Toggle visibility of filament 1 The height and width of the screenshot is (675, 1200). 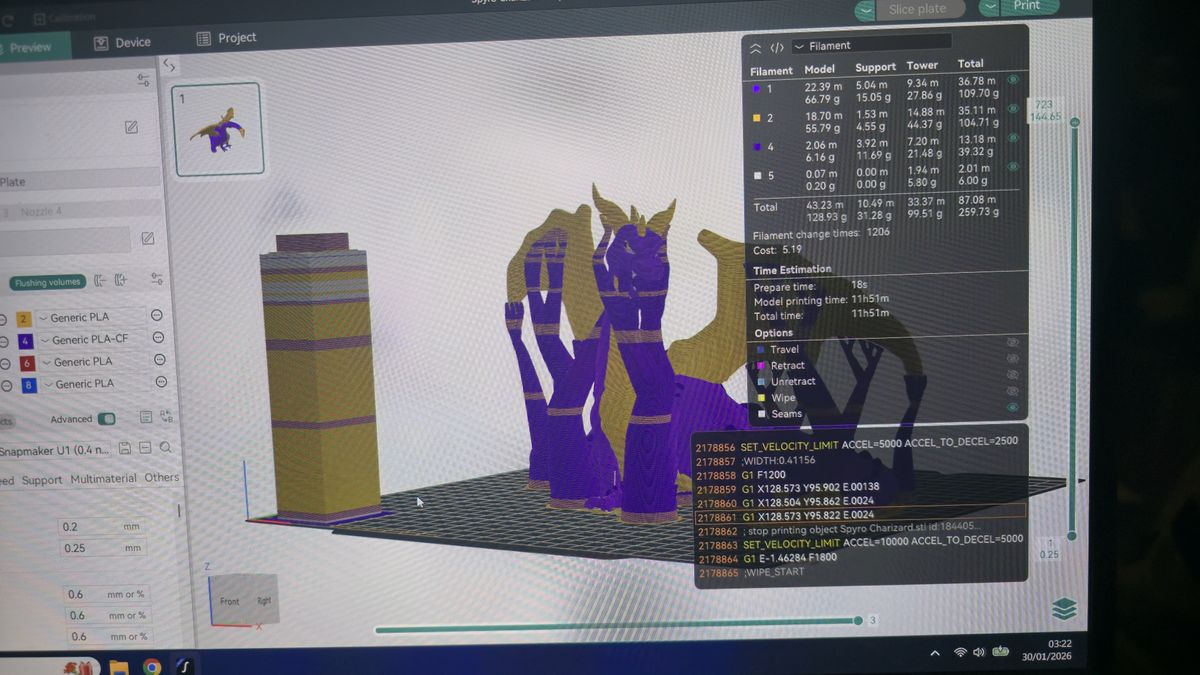(1012, 79)
